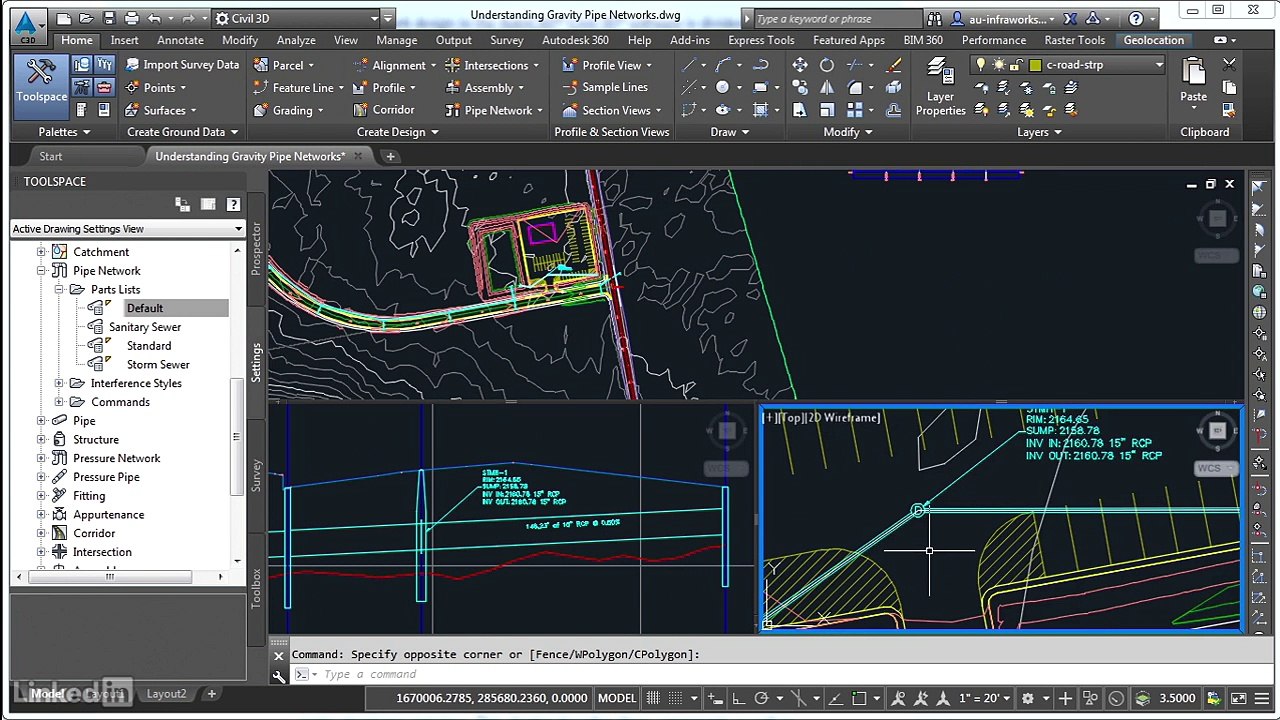Open the c-road-strp layer dropdown
1280x720 pixels.
tap(1159, 65)
